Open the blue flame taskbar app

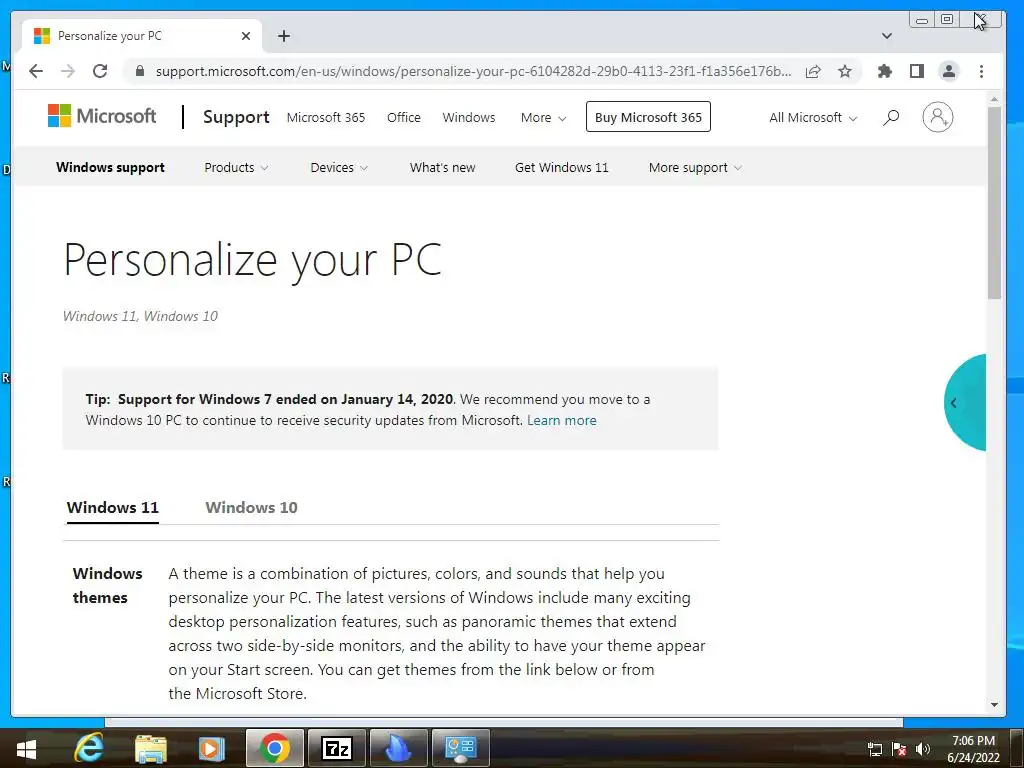click(x=398, y=748)
